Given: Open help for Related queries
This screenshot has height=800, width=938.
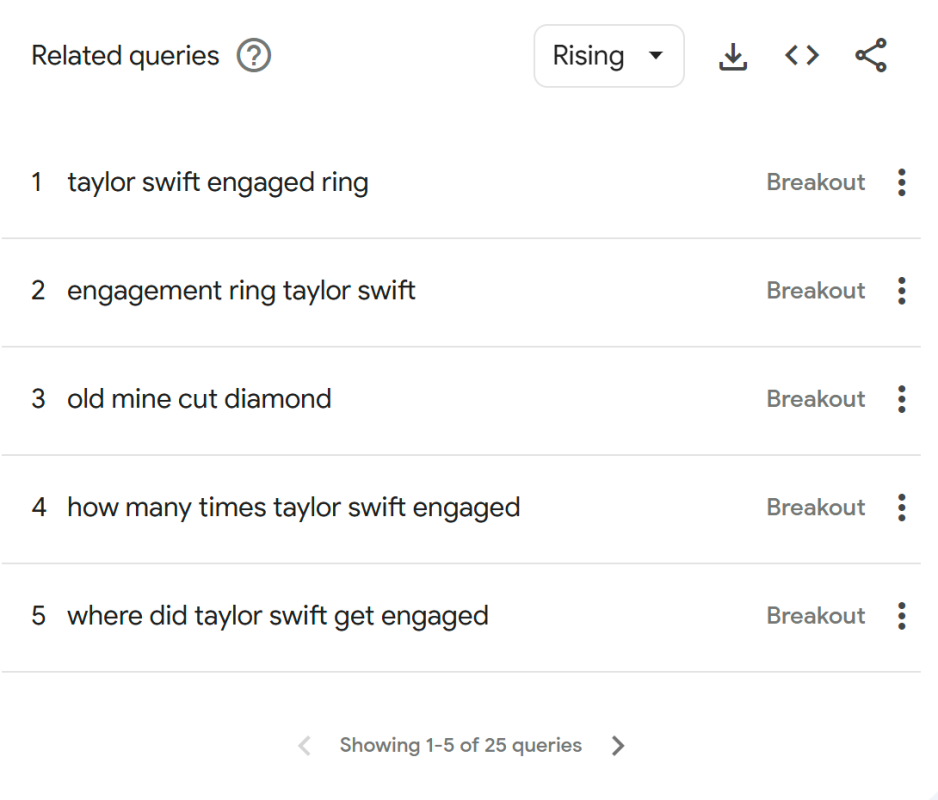Looking at the screenshot, I should (x=253, y=56).
